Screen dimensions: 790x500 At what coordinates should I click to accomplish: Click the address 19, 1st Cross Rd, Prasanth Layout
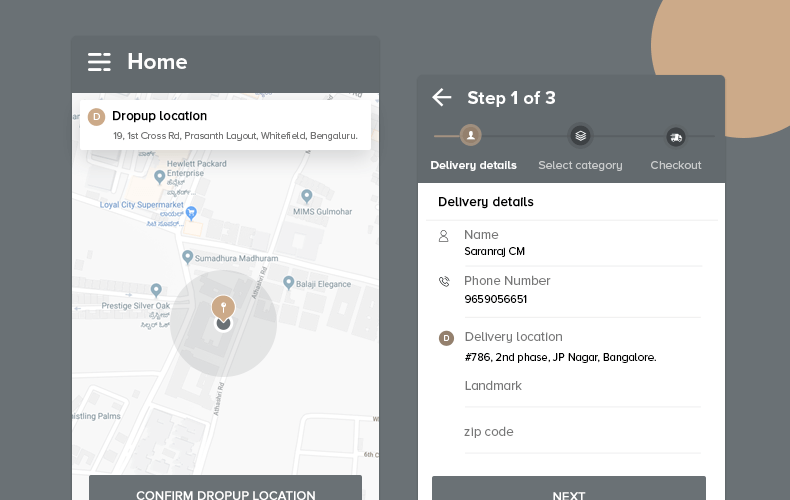(x=235, y=136)
